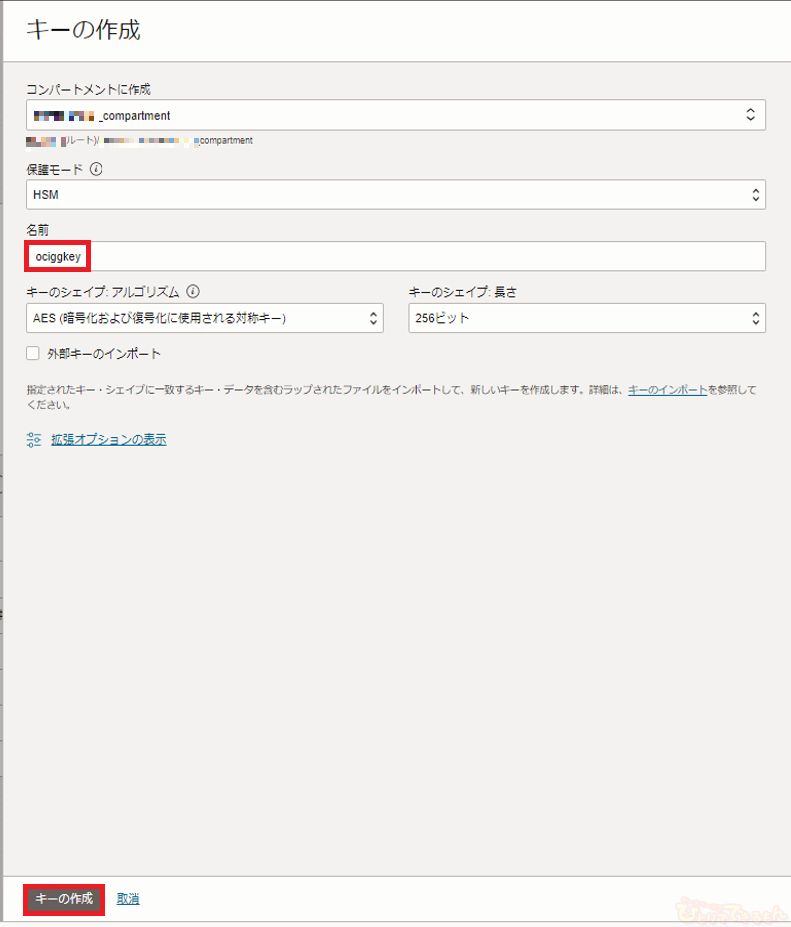This screenshot has height=927, width=791.
Task: Click the 外部キーのインポート label text
Action: [104, 353]
